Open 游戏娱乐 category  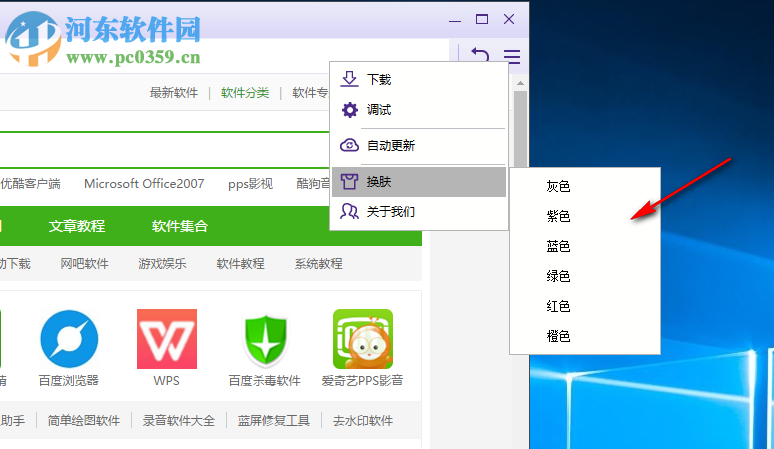click(162, 263)
